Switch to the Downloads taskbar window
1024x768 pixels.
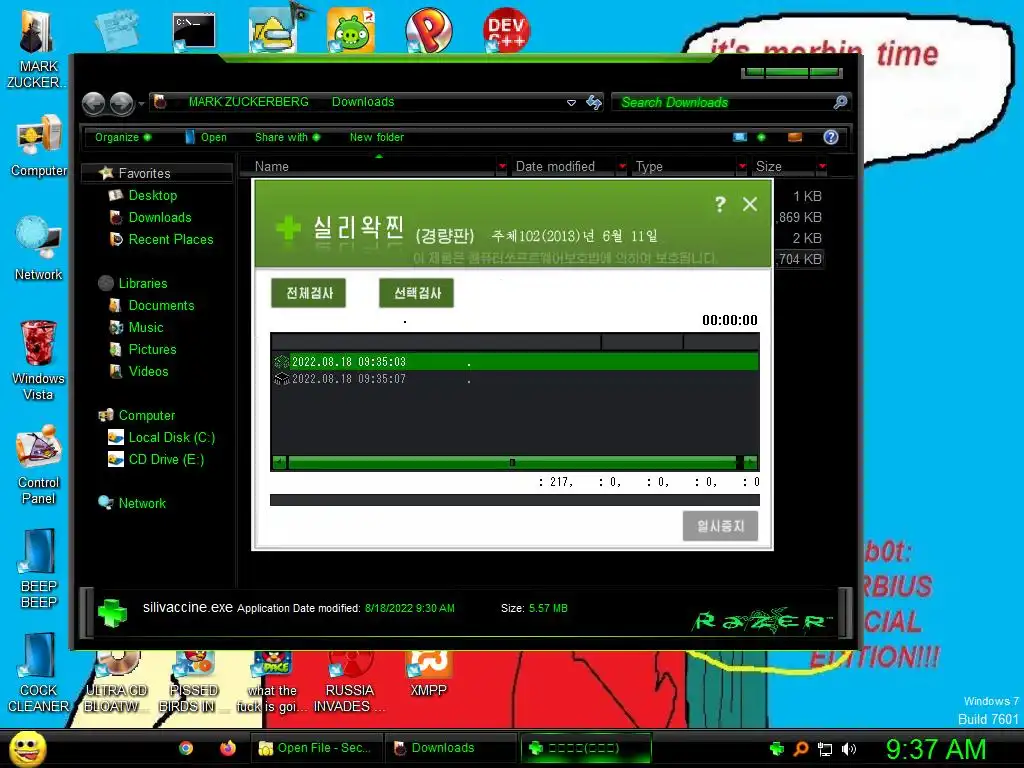(x=451, y=748)
